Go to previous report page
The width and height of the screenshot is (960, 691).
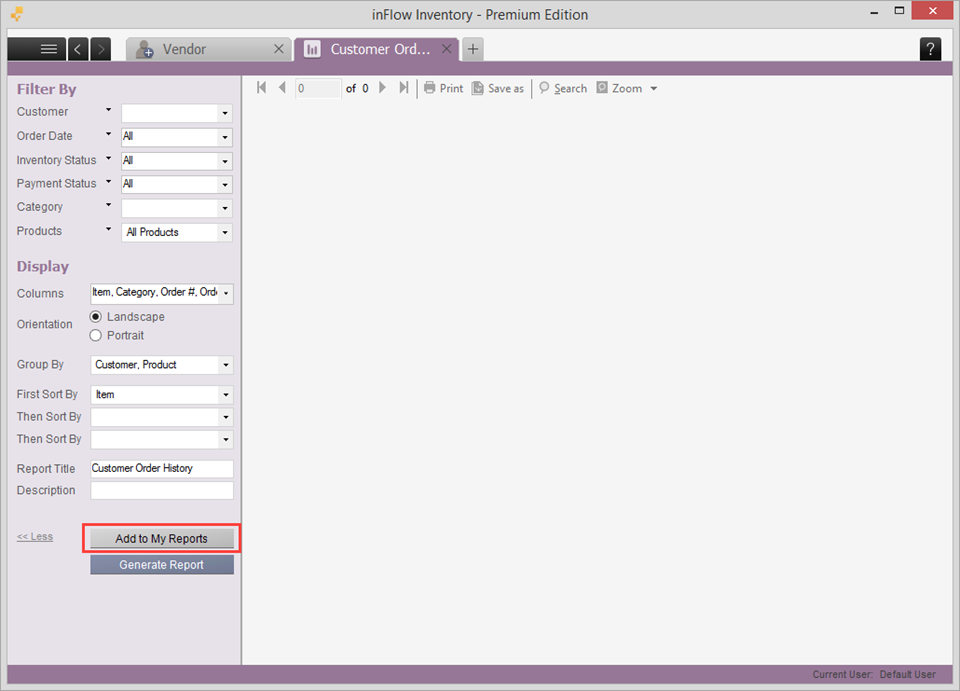[282, 88]
